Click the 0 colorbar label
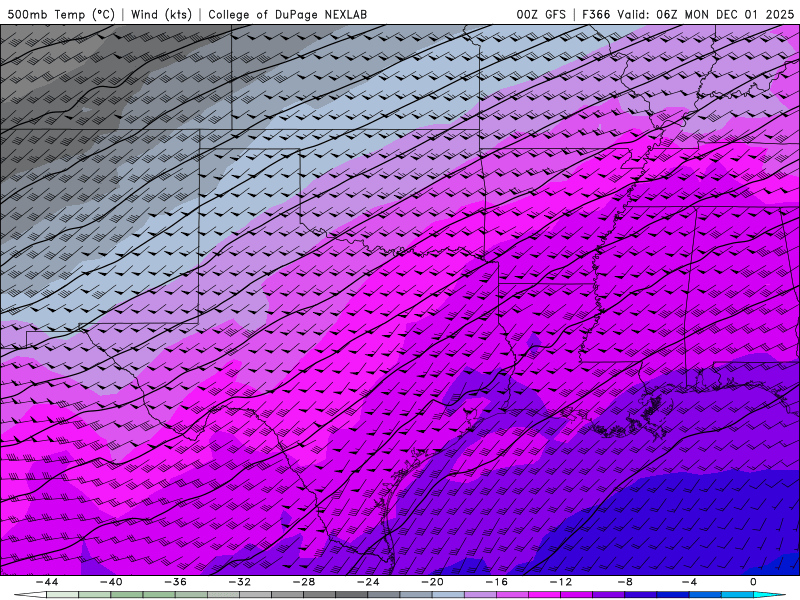This screenshot has height=600, width=800. 754,582
